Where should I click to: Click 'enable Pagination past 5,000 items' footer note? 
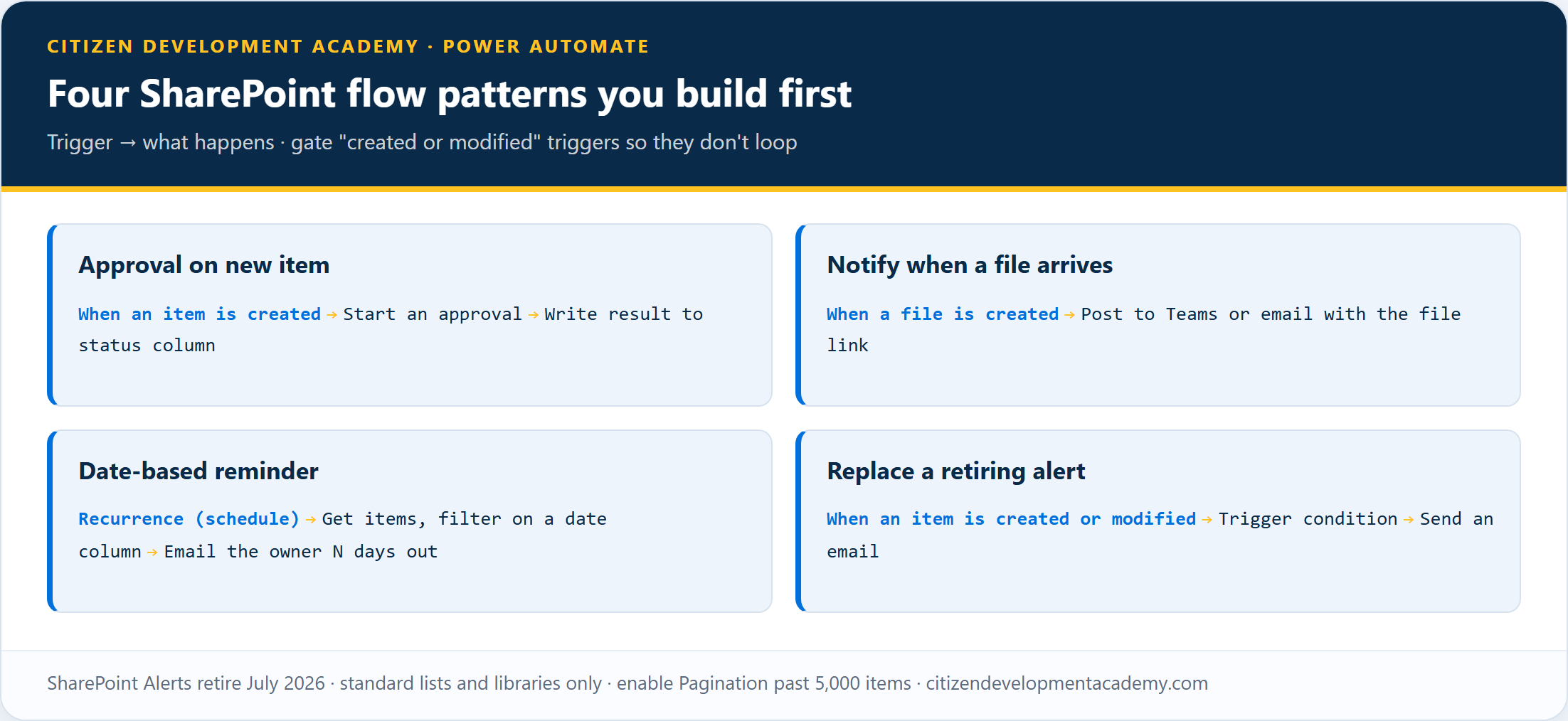click(763, 683)
